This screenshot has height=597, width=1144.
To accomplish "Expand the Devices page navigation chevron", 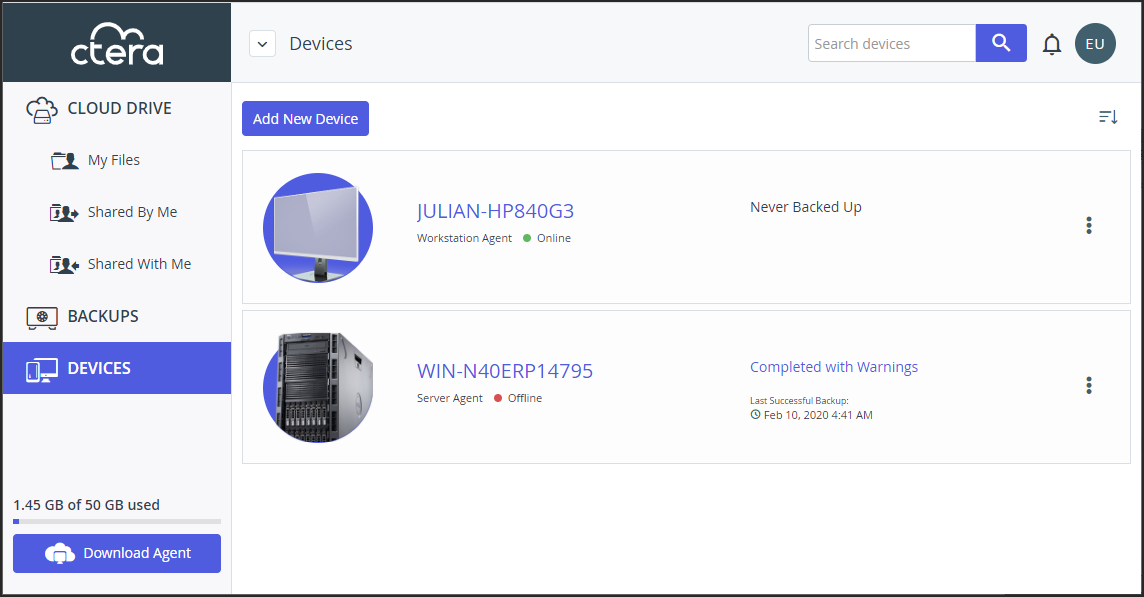I will click(261, 43).
